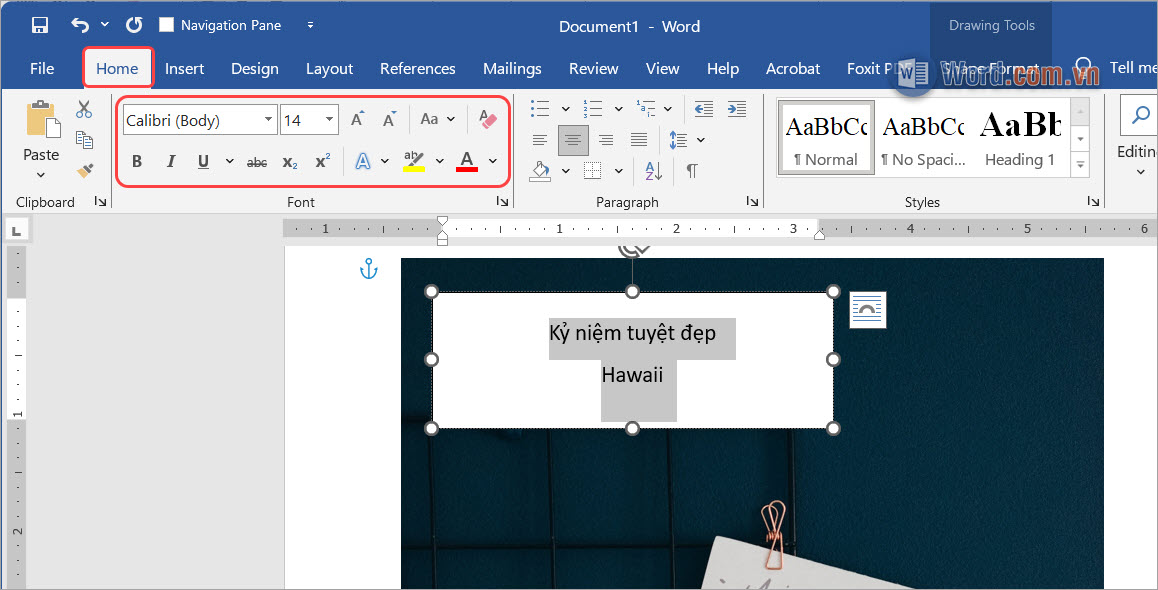The image size is (1158, 590).
Task: Click Decrease Indent icon
Action: point(703,109)
